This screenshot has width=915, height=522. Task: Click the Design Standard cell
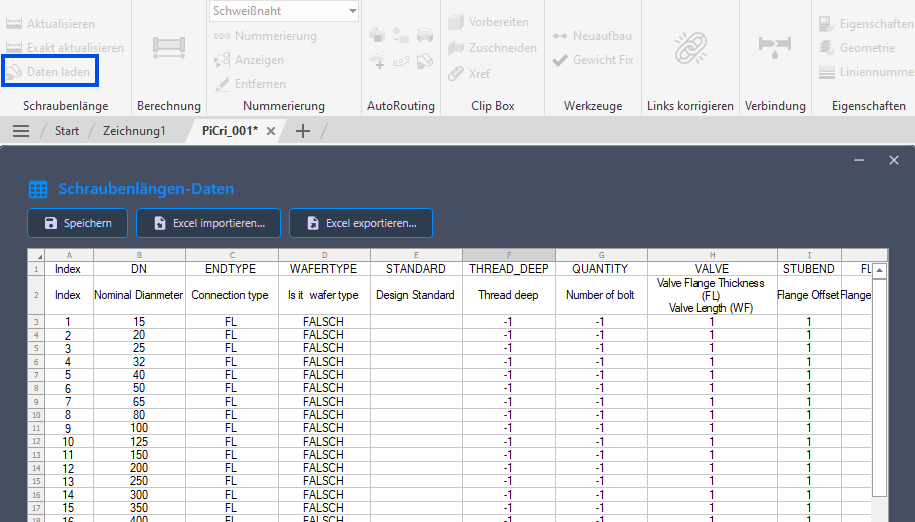click(416, 295)
